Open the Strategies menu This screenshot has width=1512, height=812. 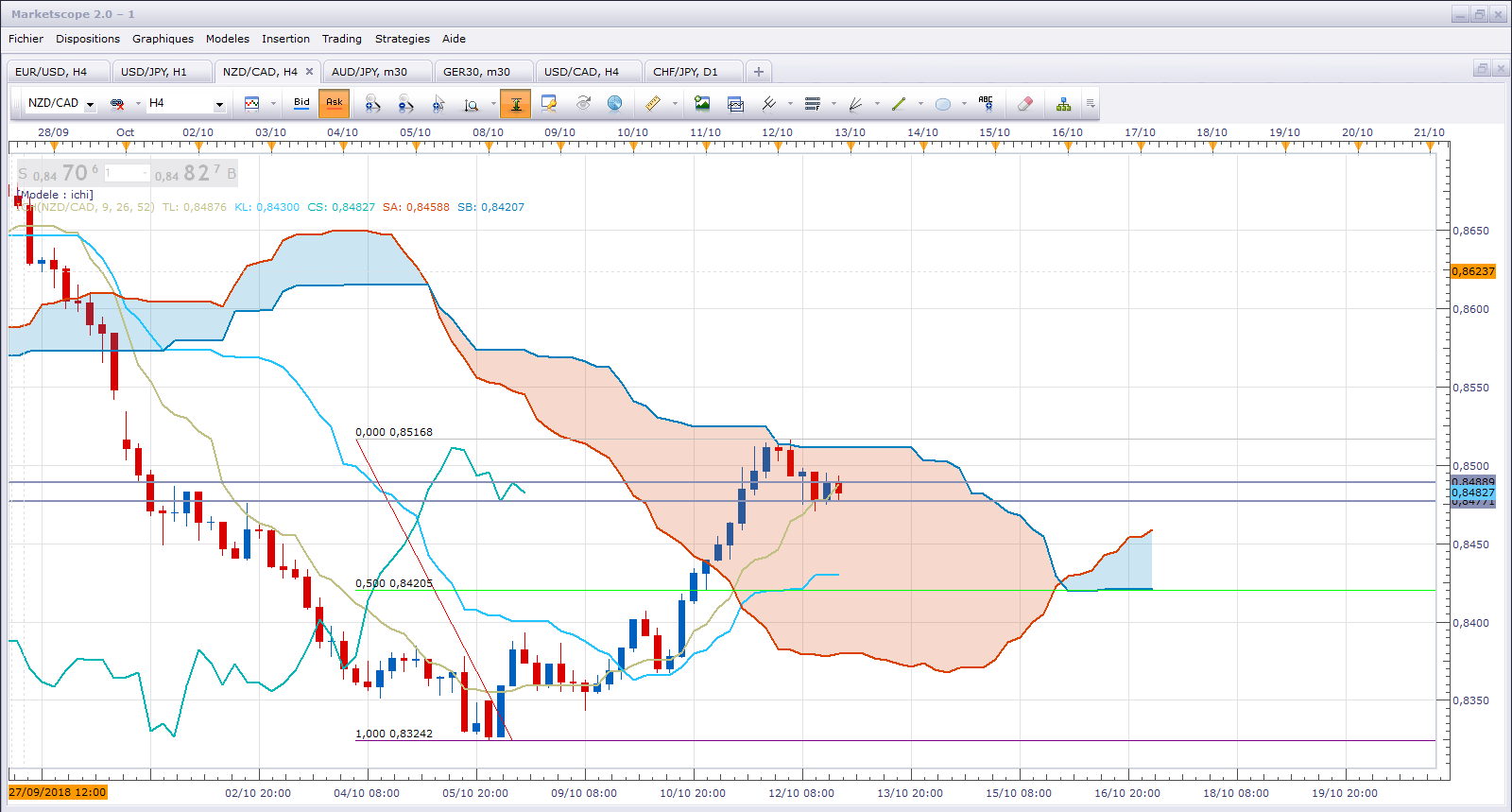(402, 39)
